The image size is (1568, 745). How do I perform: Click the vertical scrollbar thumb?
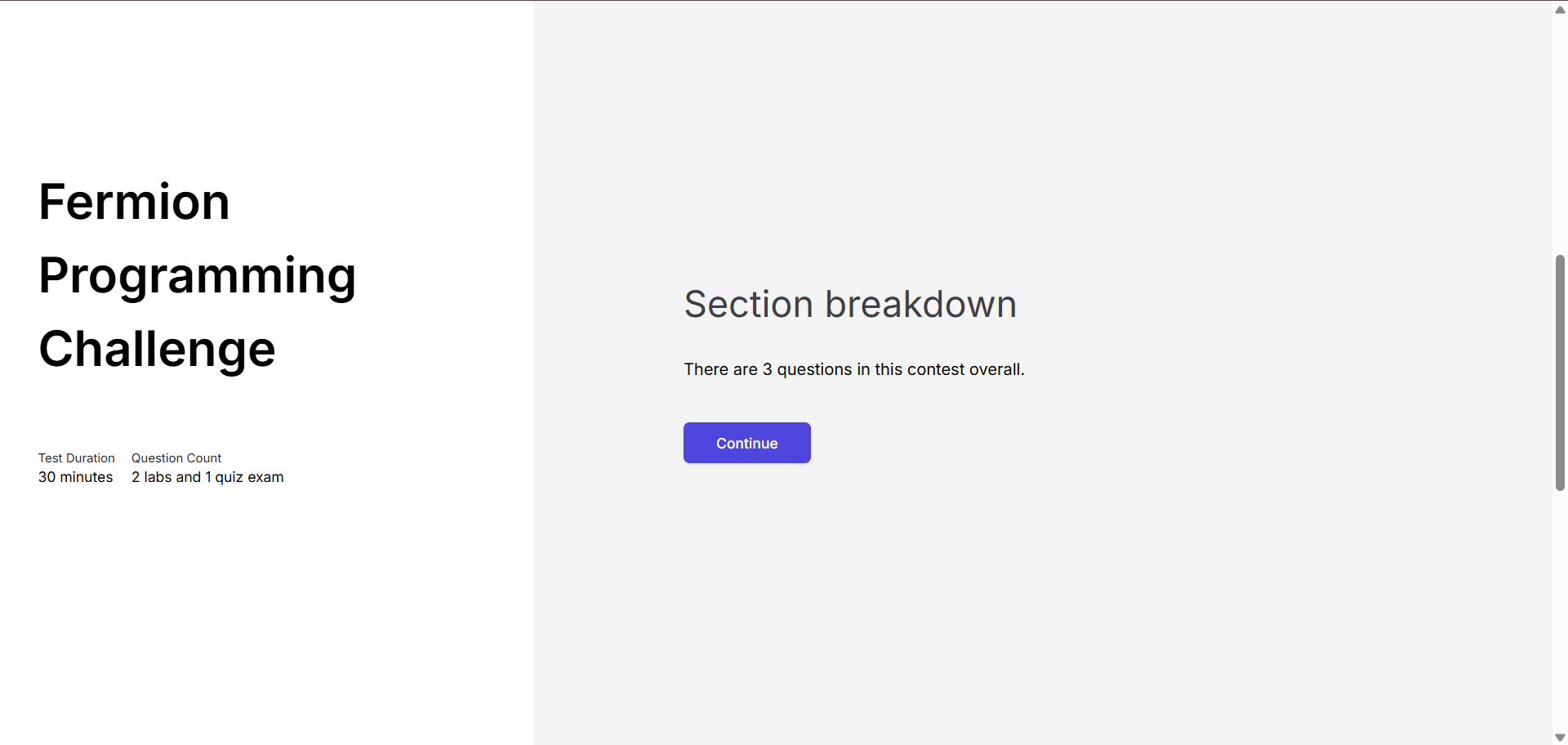click(1560, 372)
